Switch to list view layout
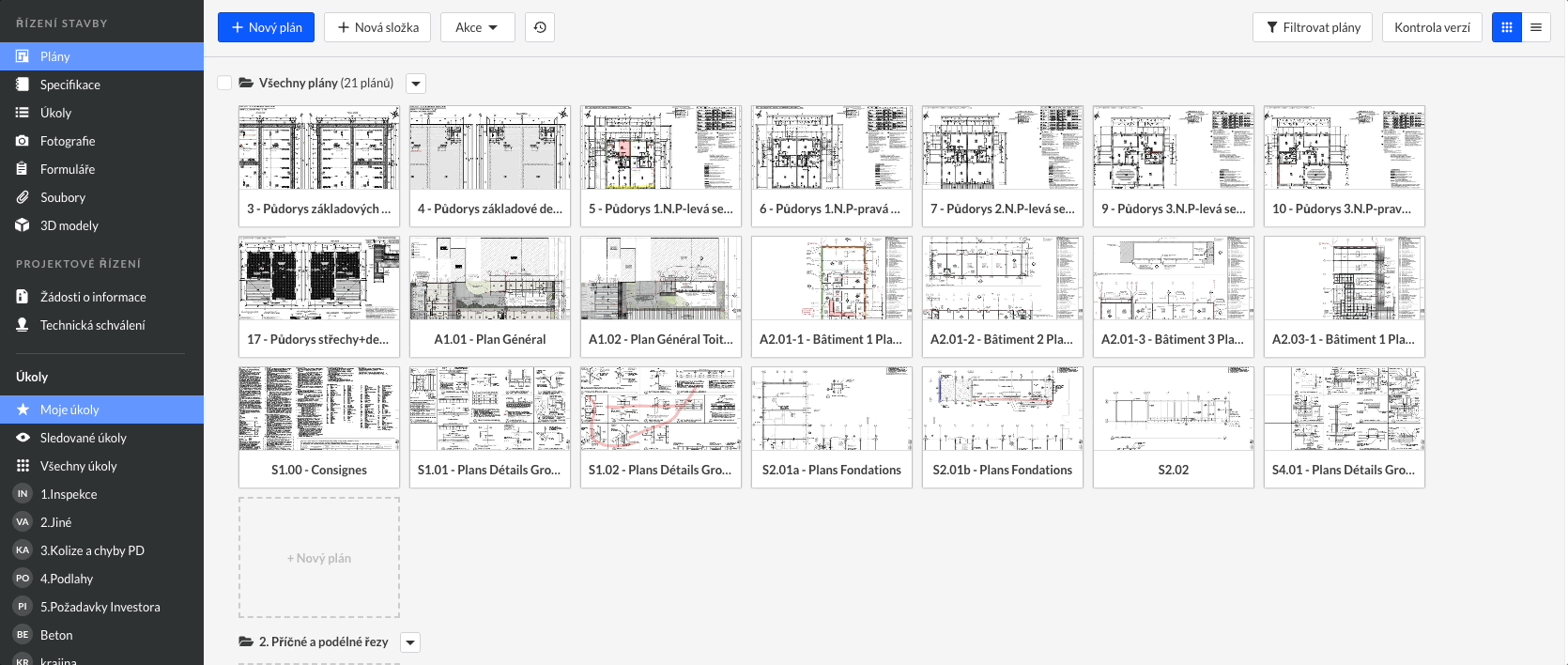 coord(1536,27)
